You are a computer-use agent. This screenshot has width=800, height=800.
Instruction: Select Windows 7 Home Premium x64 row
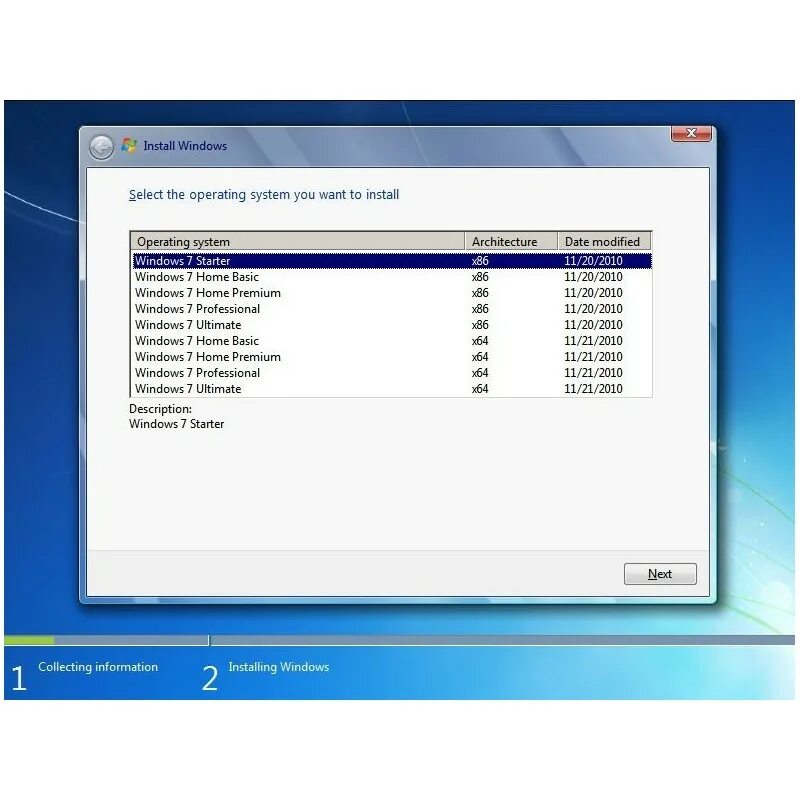(392, 357)
